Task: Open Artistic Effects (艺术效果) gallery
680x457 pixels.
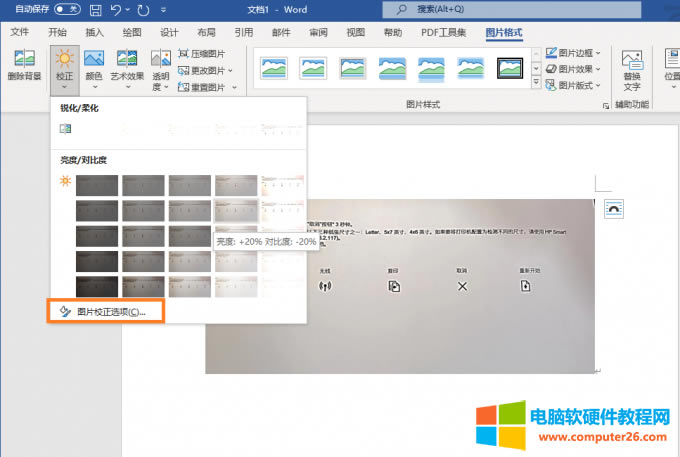Action: (x=127, y=66)
